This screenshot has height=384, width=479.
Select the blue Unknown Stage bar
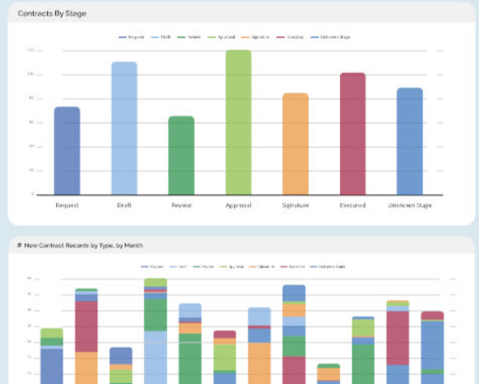click(410, 141)
